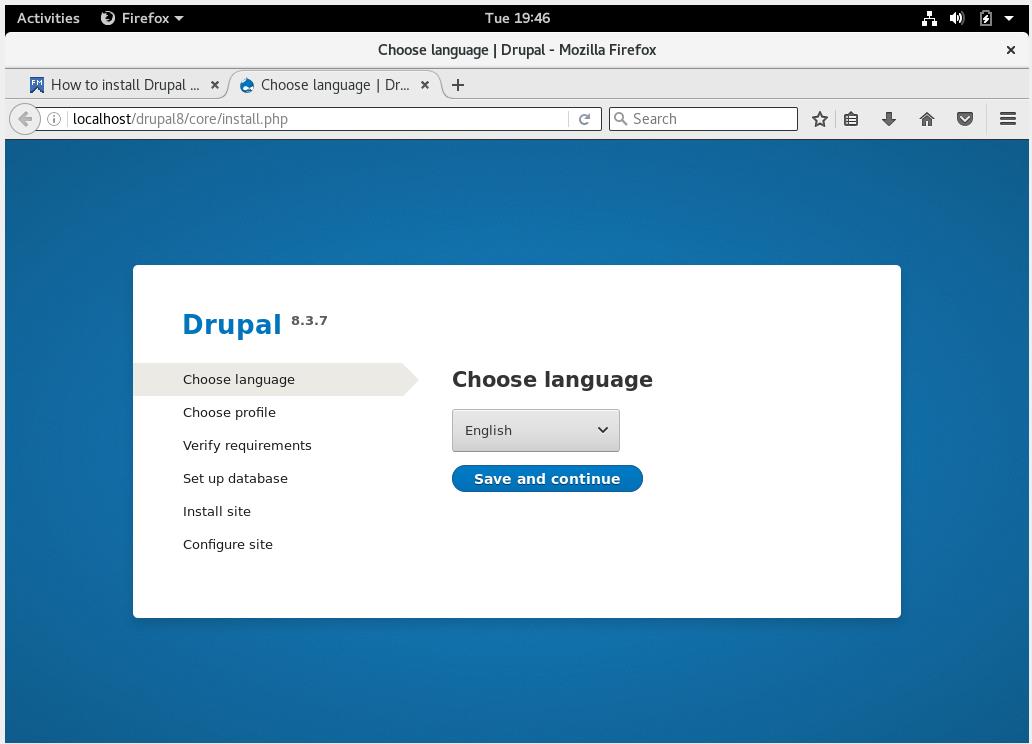Go to Firefox home page icon

pyautogui.click(x=927, y=119)
